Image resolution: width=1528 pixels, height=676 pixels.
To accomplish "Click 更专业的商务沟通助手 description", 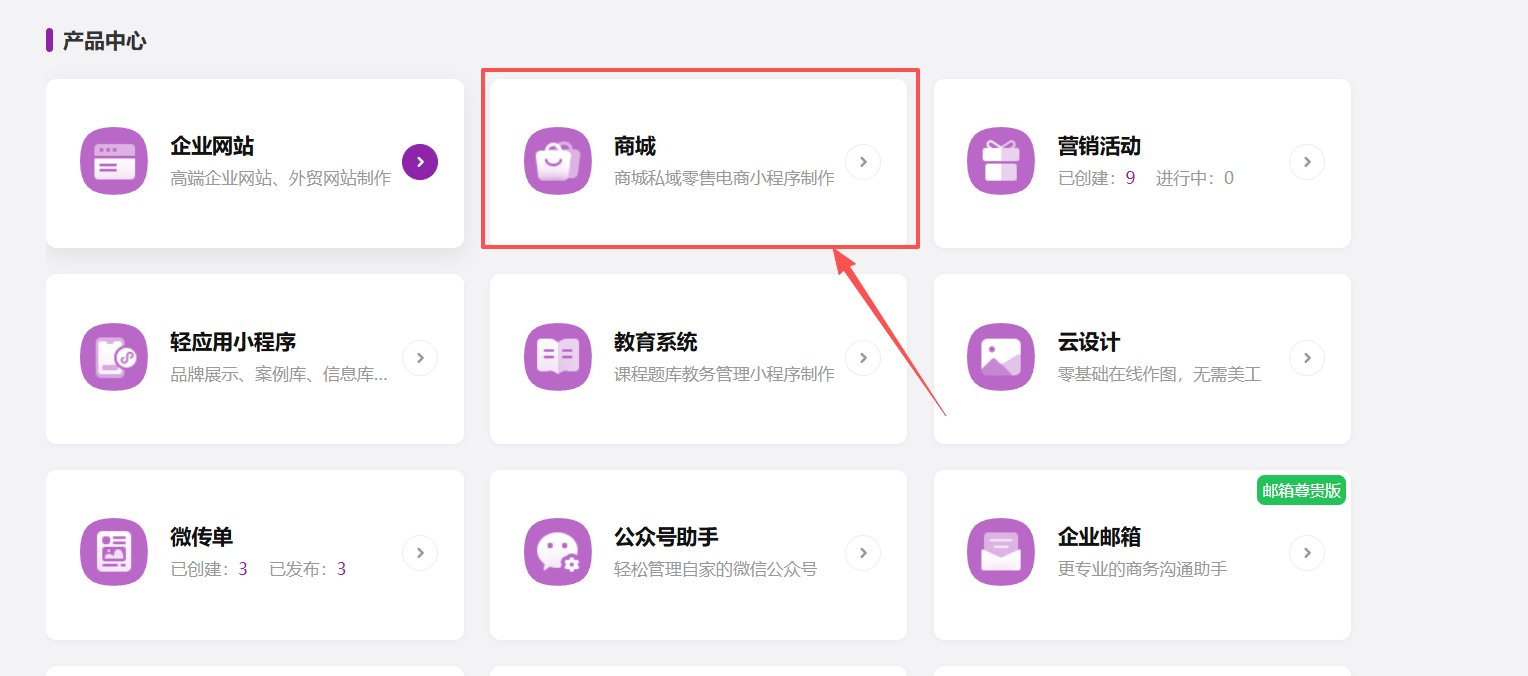I will click(x=1142, y=570).
